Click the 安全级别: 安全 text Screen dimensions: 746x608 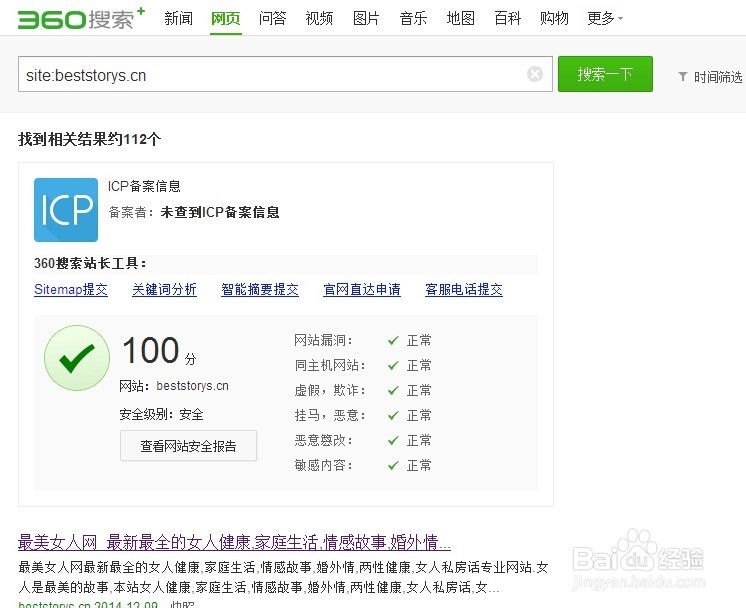click(x=161, y=414)
